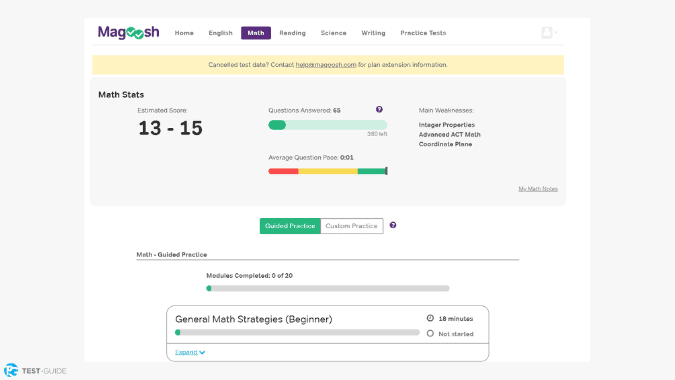Select the Not started status circle

coord(430,334)
